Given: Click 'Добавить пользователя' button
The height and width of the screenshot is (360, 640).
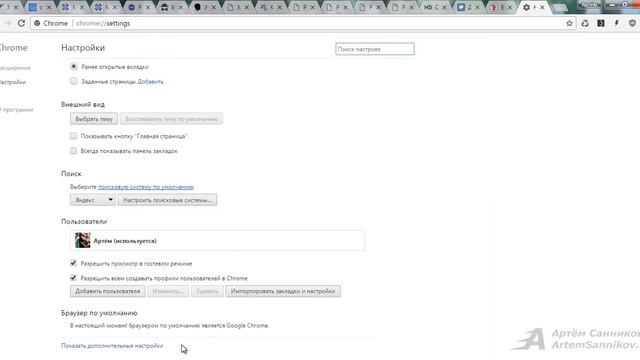Looking at the screenshot, I should click(x=108, y=291).
